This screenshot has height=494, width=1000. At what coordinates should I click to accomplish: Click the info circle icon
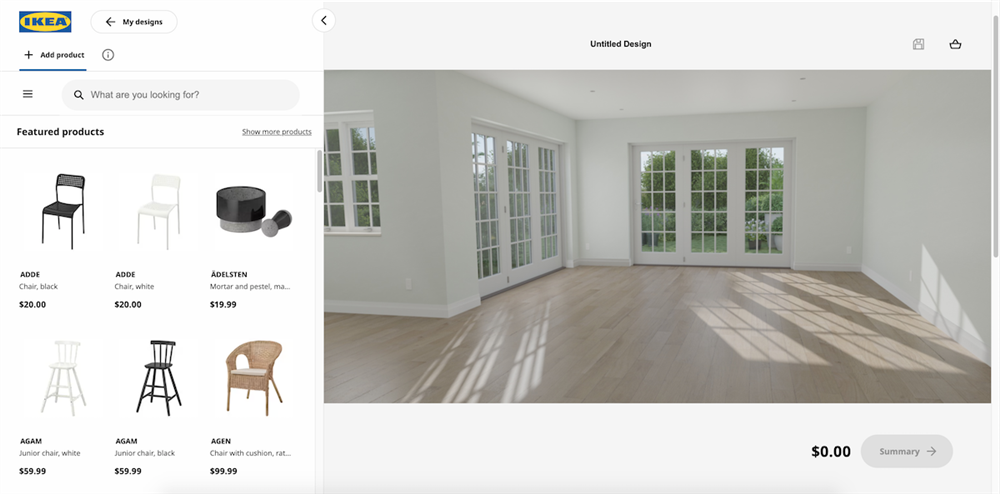[x=108, y=55]
